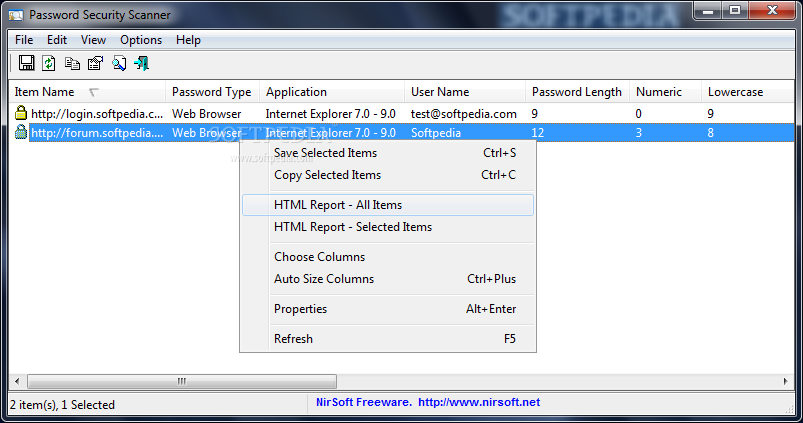The image size is (803, 423).
Task: Click the test@softpedia.com user name cell
Action: 463,114
